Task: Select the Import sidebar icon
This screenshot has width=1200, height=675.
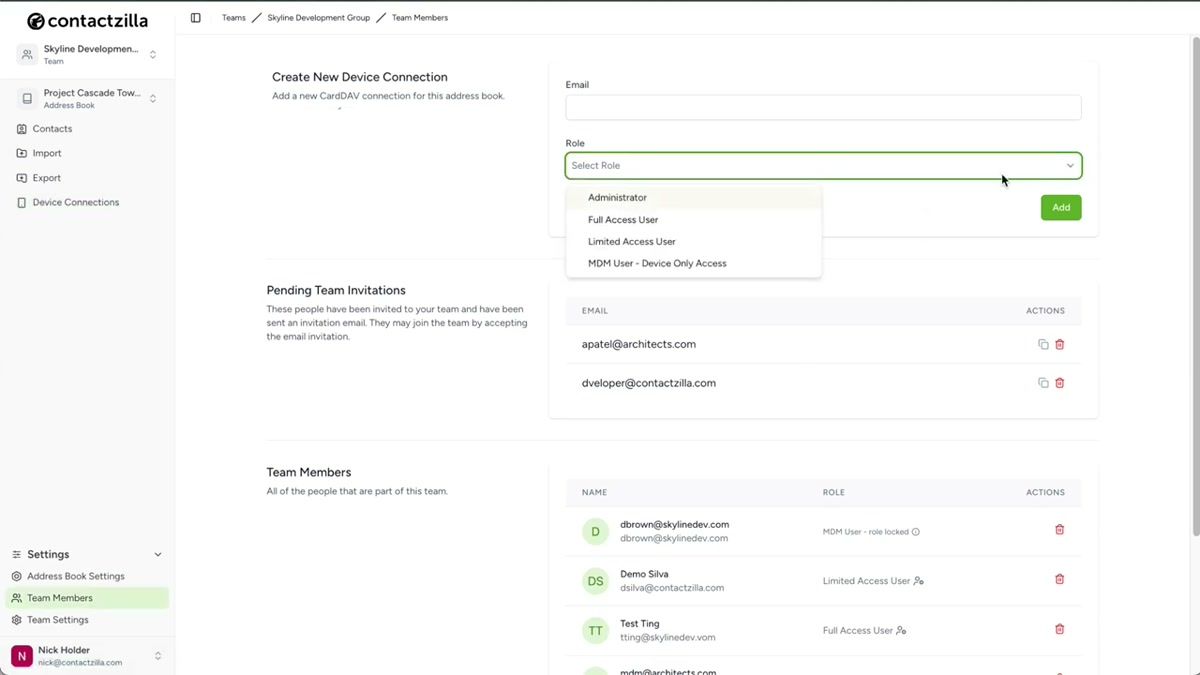Action: point(22,152)
